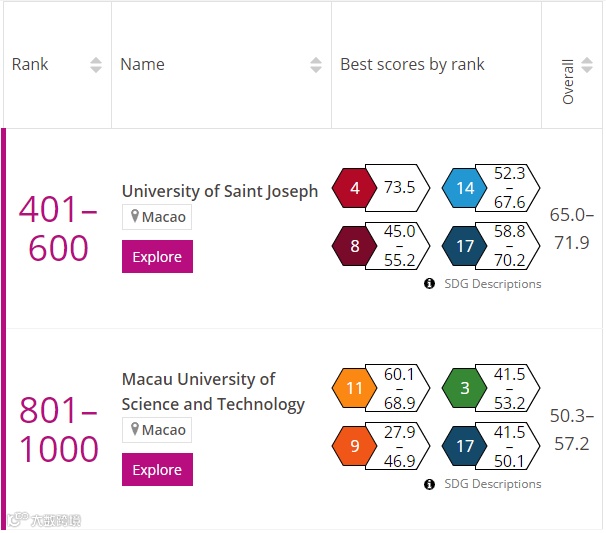The height and width of the screenshot is (533, 606).
Task: Explore Macau University of Science and Technology
Action: tap(157, 470)
